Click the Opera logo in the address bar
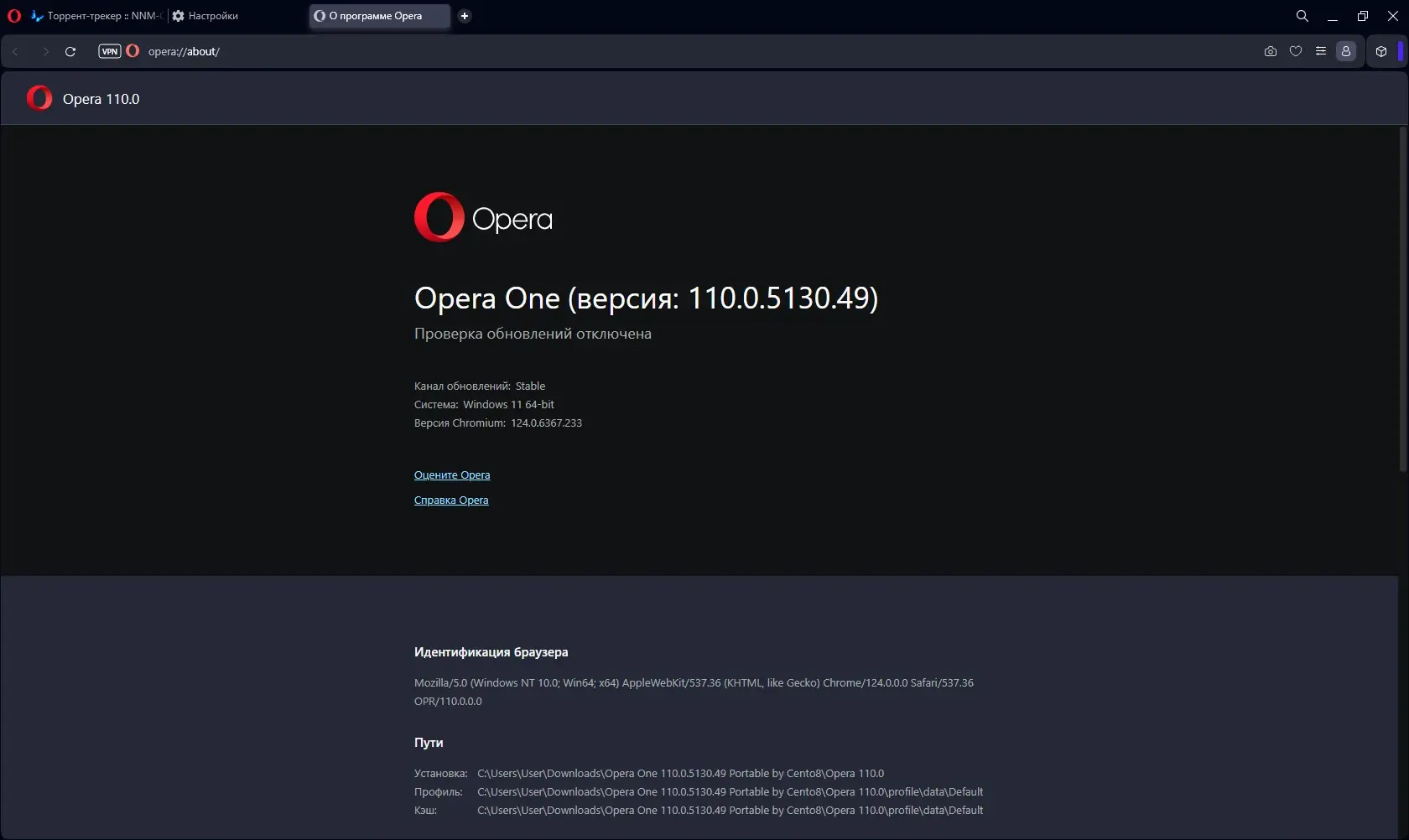This screenshot has height=840, width=1409. (133, 51)
